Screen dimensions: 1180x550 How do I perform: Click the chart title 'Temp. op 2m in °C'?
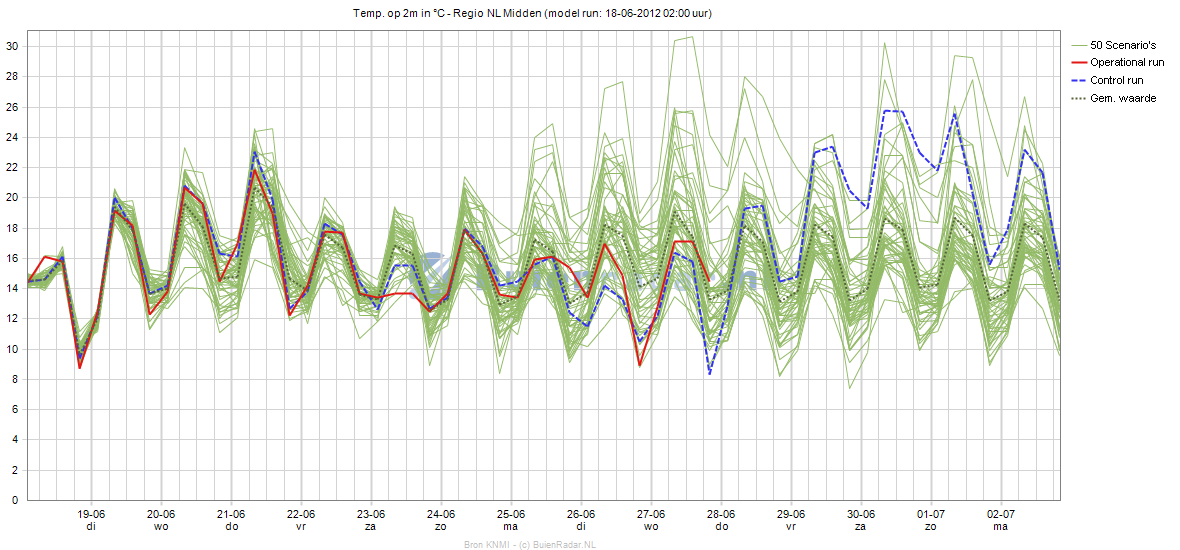click(400, 14)
